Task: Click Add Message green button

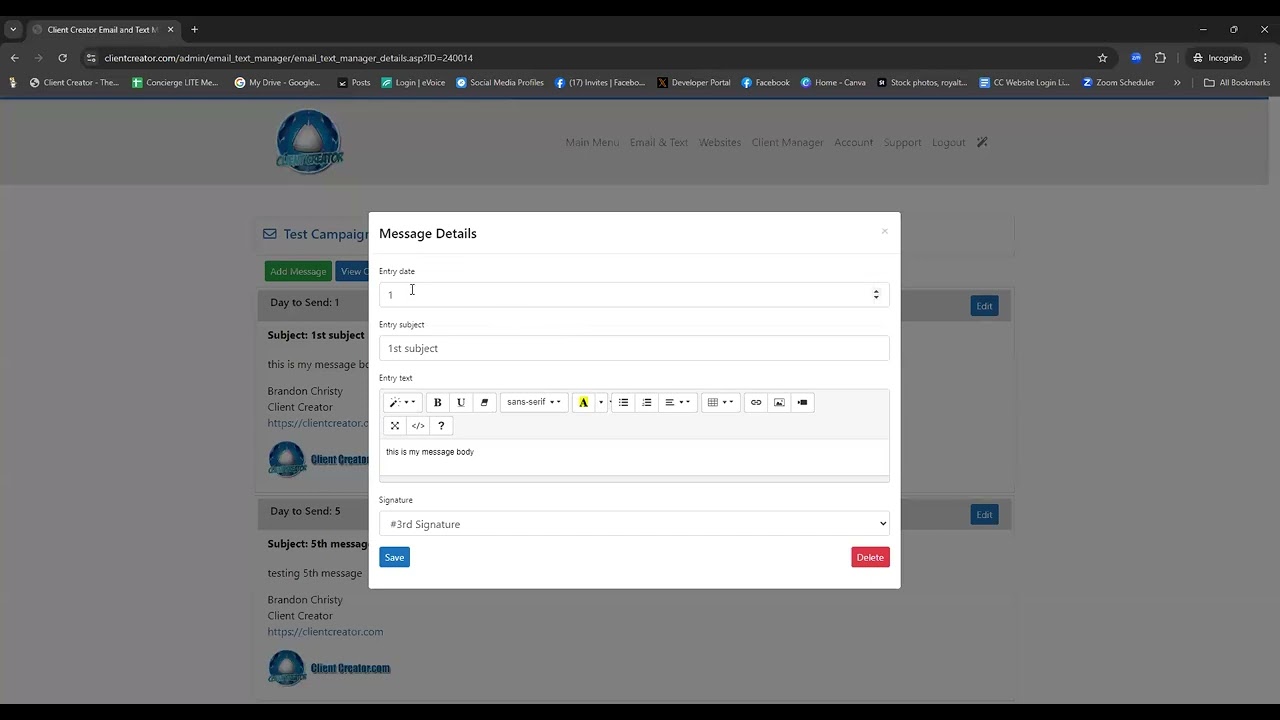Action: point(298,271)
